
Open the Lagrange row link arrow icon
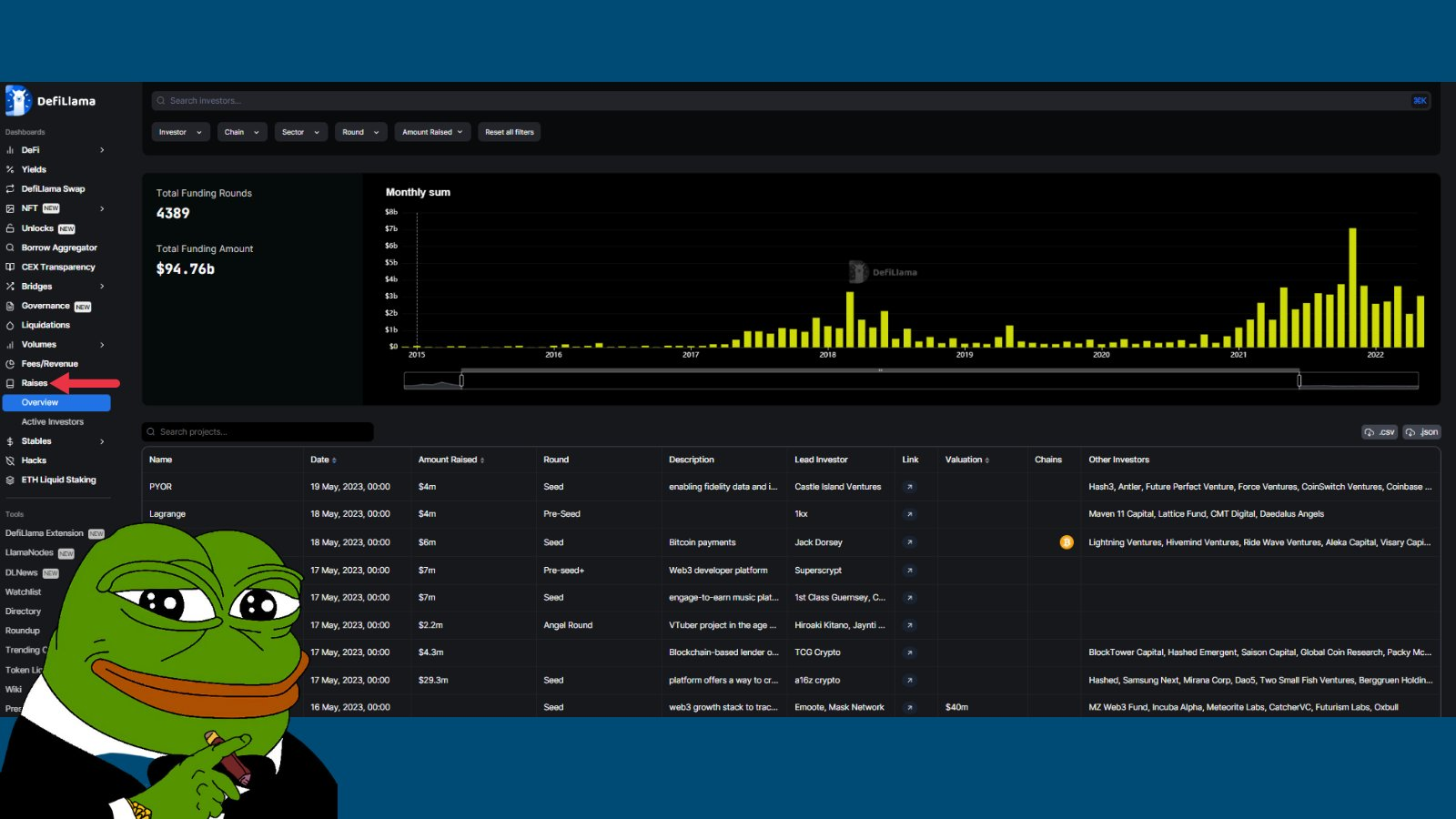[909, 514]
